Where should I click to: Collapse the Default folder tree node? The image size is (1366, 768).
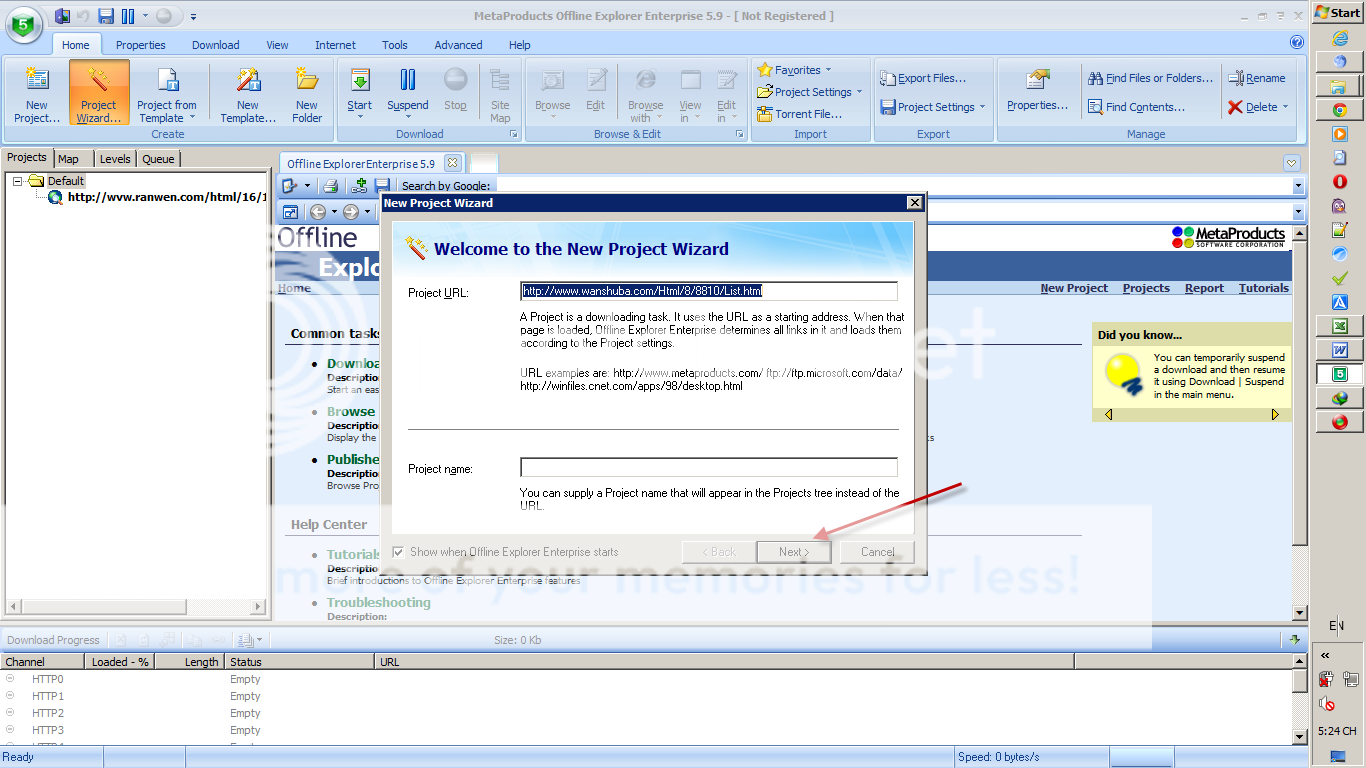click(x=18, y=181)
